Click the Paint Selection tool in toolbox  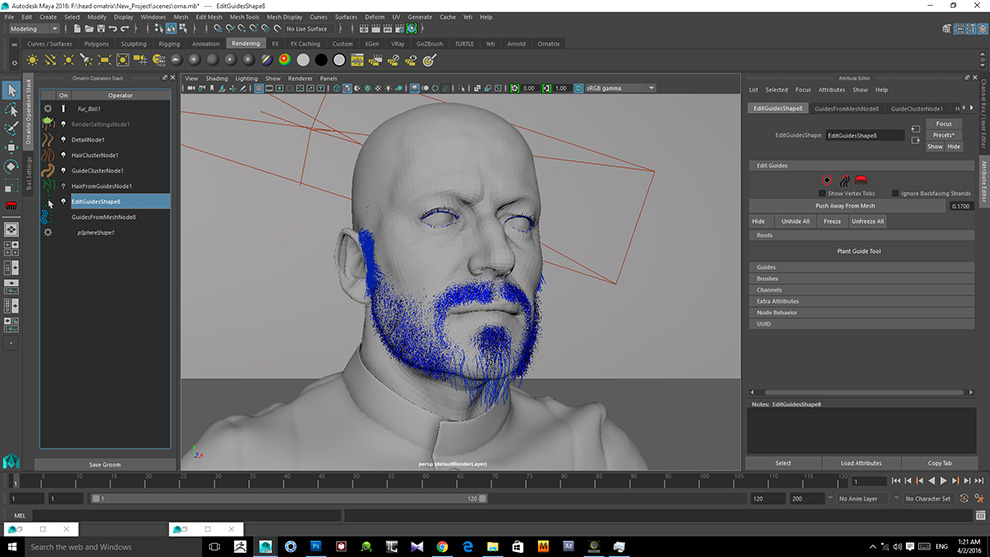pyautogui.click(x=11, y=129)
